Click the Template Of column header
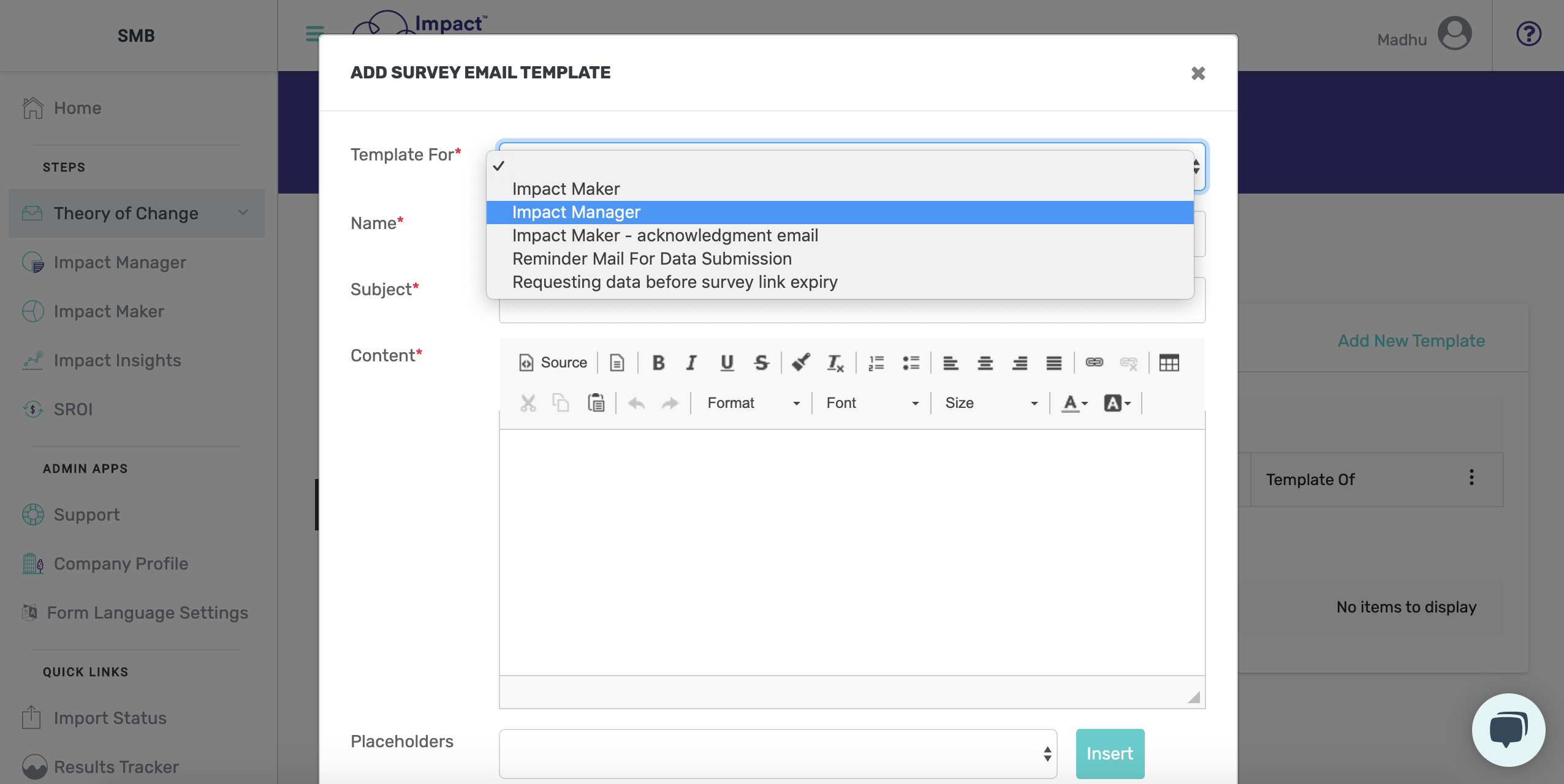Image resolution: width=1564 pixels, height=784 pixels. point(1310,480)
